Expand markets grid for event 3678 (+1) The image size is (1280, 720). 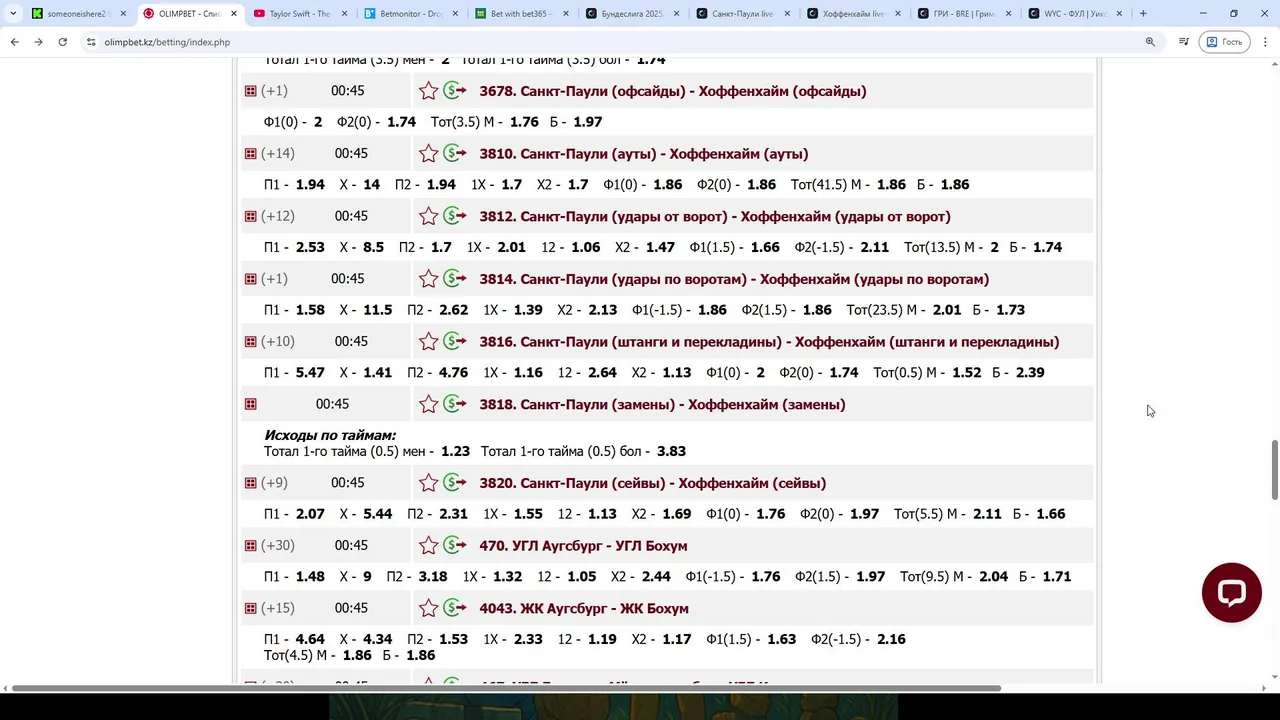250,91
